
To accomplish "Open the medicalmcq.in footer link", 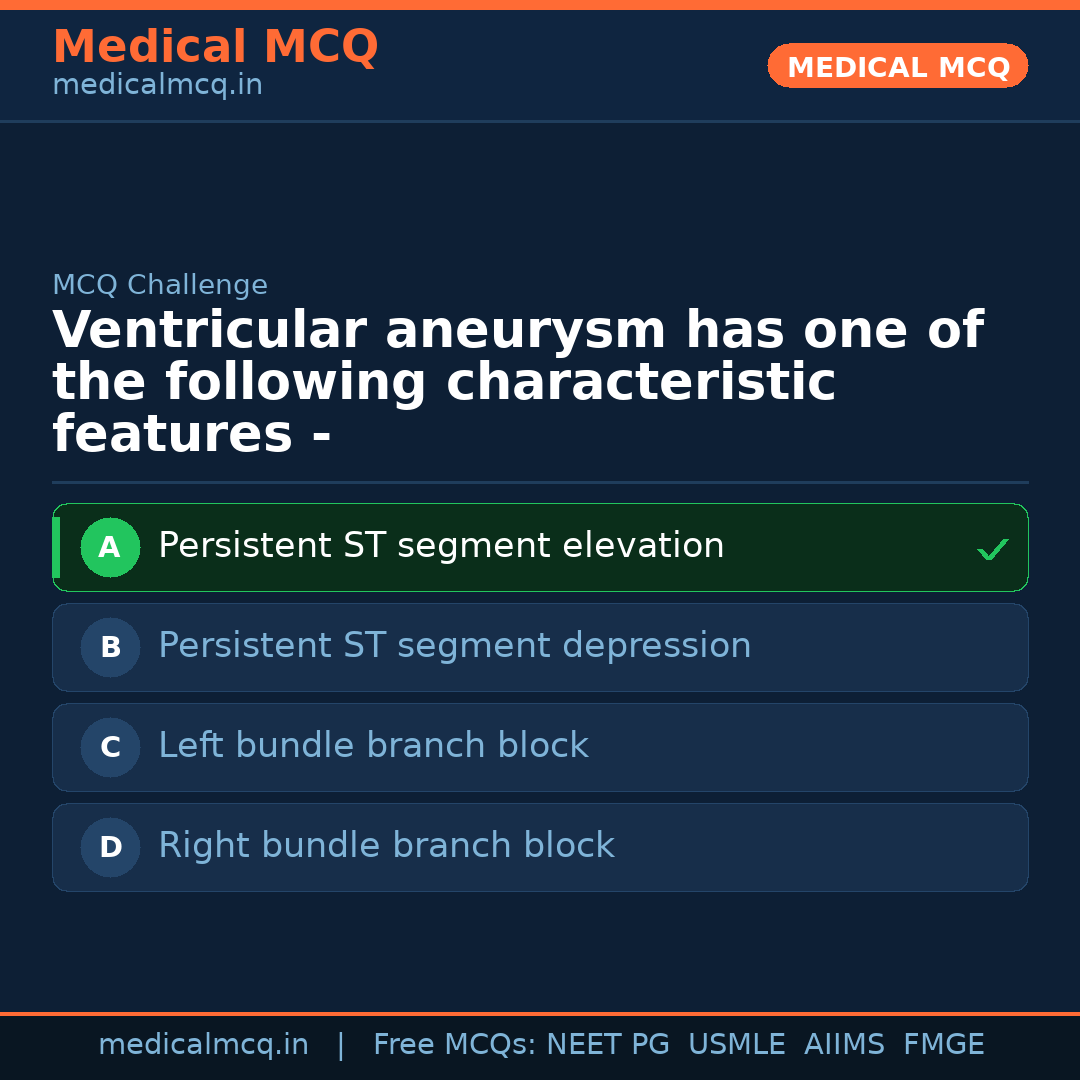I will 204,1044.
